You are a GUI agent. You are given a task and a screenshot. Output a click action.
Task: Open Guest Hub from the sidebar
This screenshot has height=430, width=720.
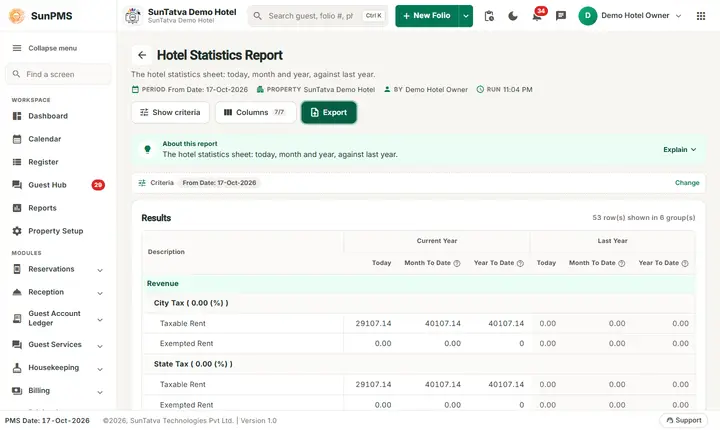point(58,185)
